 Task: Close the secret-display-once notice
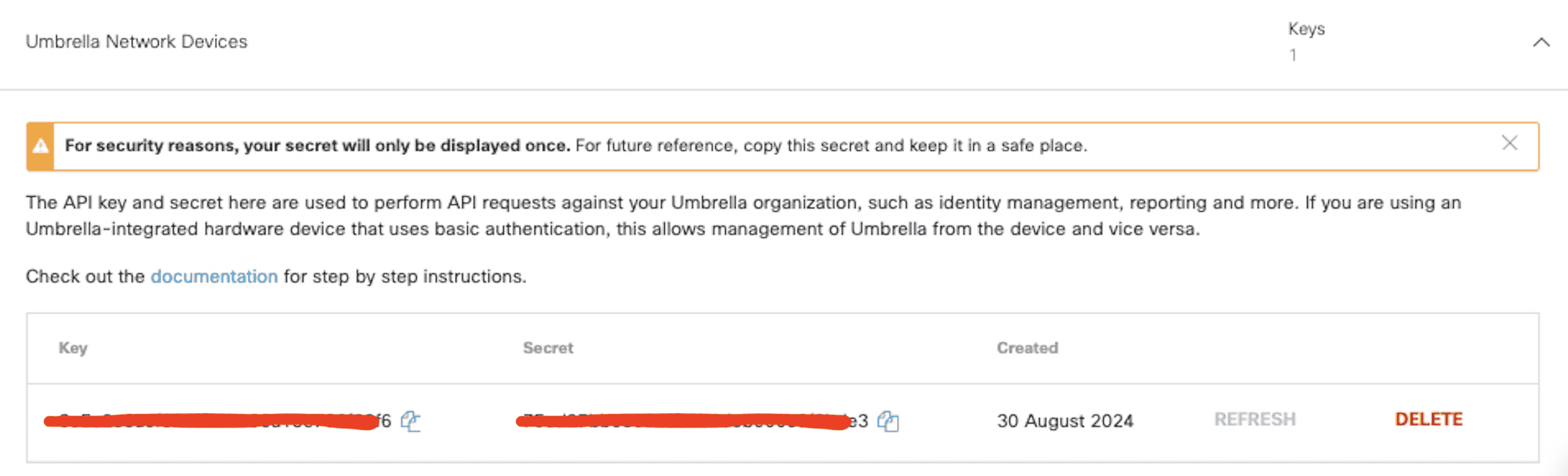1510,144
